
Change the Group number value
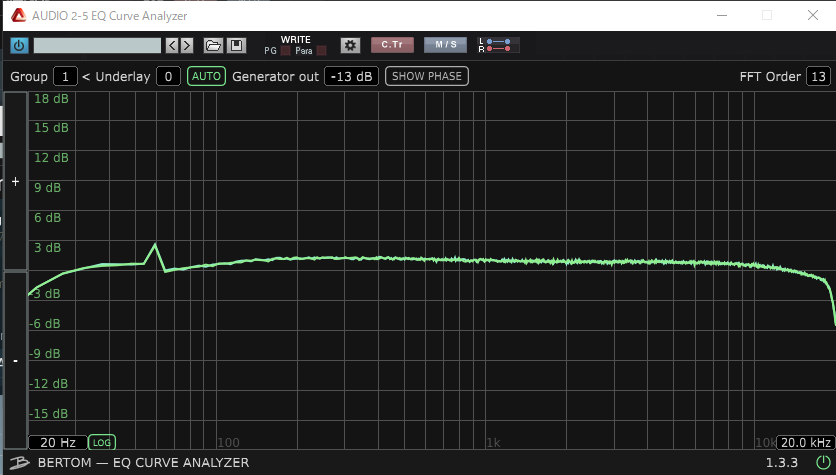(65, 76)
